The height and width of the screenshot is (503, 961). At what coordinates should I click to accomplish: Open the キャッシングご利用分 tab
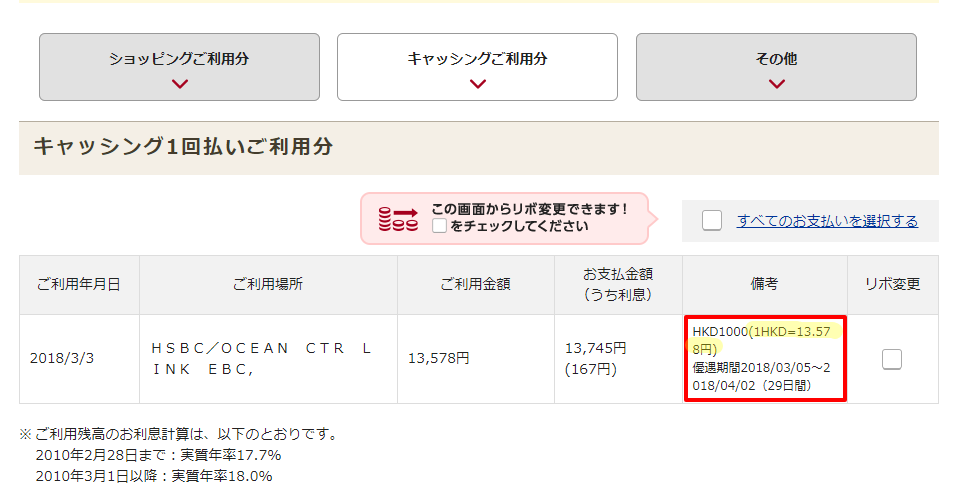pyautogui.click(x=477, y=67)
